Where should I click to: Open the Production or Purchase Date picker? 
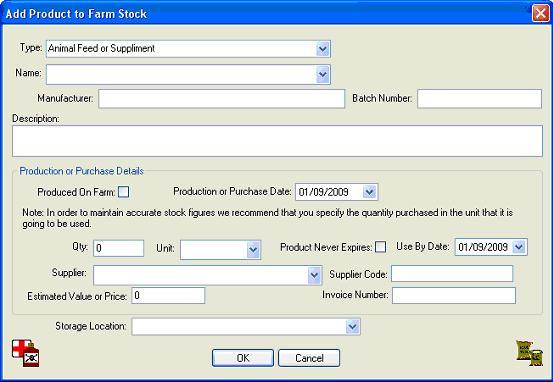(x=369, y=192)
